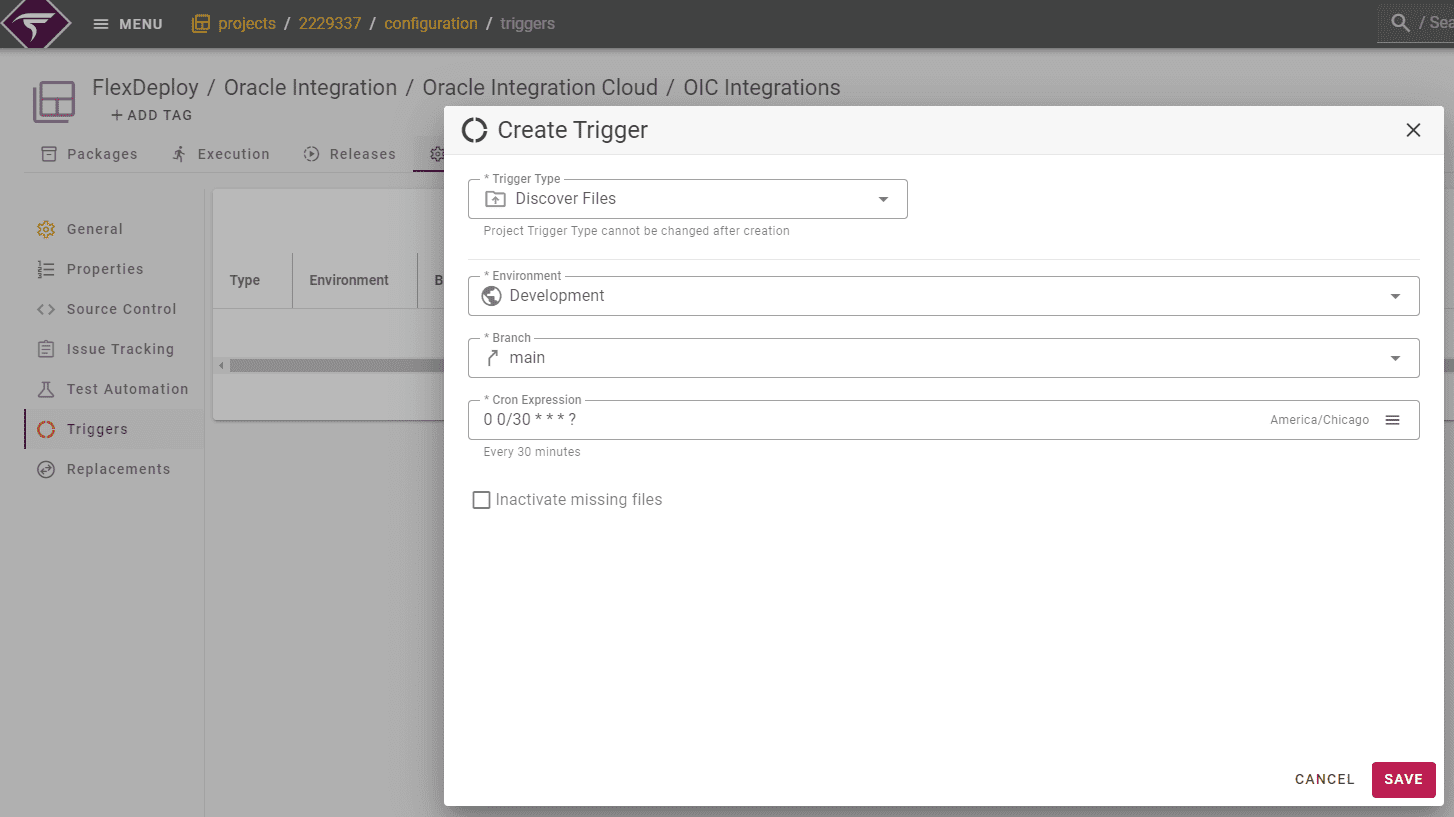Check Inactivate missing files checkbox
Screen dimensions: 1454x817
click(x=481, y=500)
